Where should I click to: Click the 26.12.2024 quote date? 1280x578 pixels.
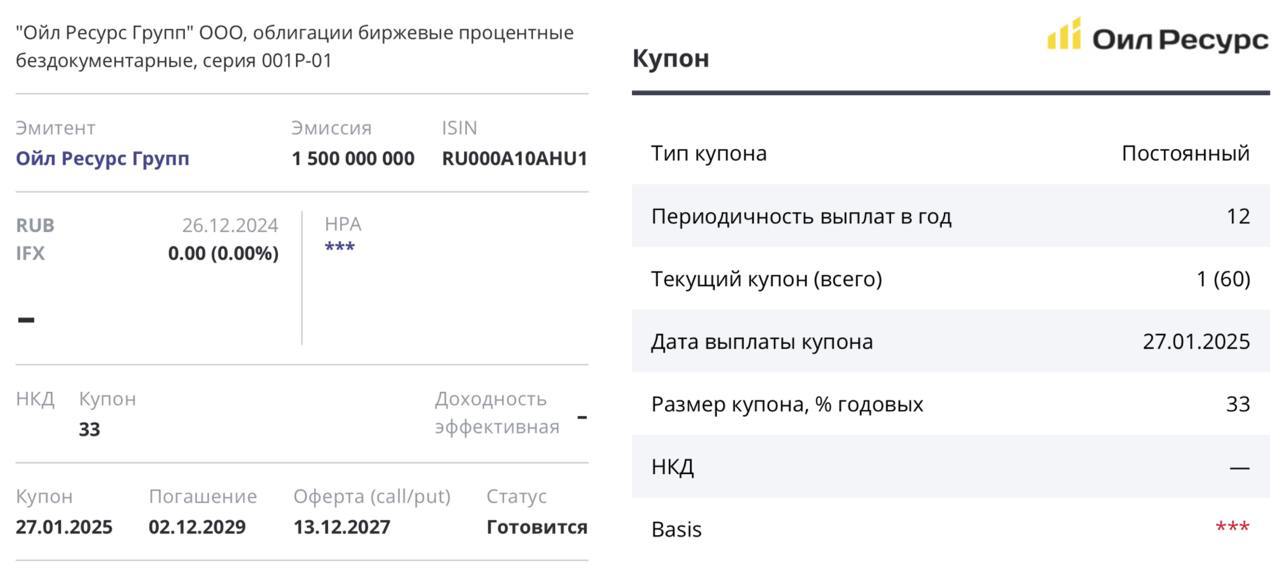click(230, 225)
